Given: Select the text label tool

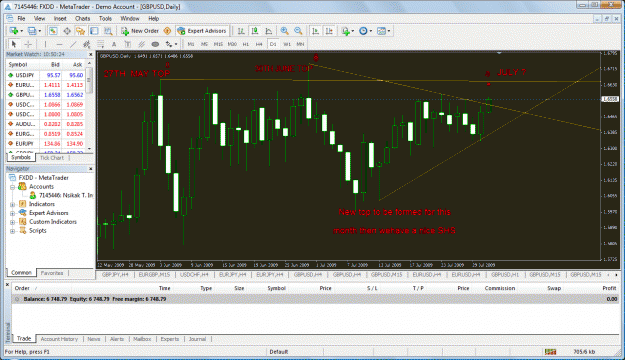Looking at the screenshot, I should click(128, 44).
